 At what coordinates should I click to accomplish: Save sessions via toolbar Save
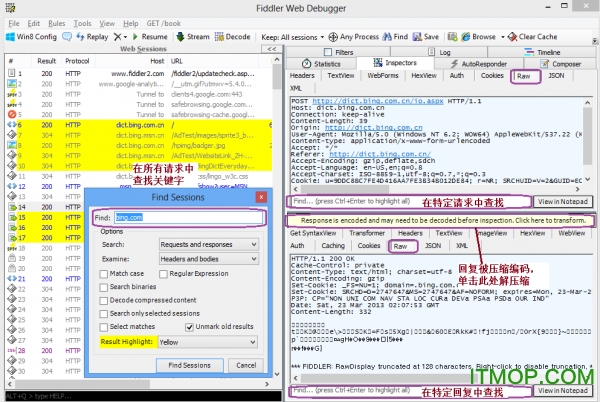(x=426, y=37)
